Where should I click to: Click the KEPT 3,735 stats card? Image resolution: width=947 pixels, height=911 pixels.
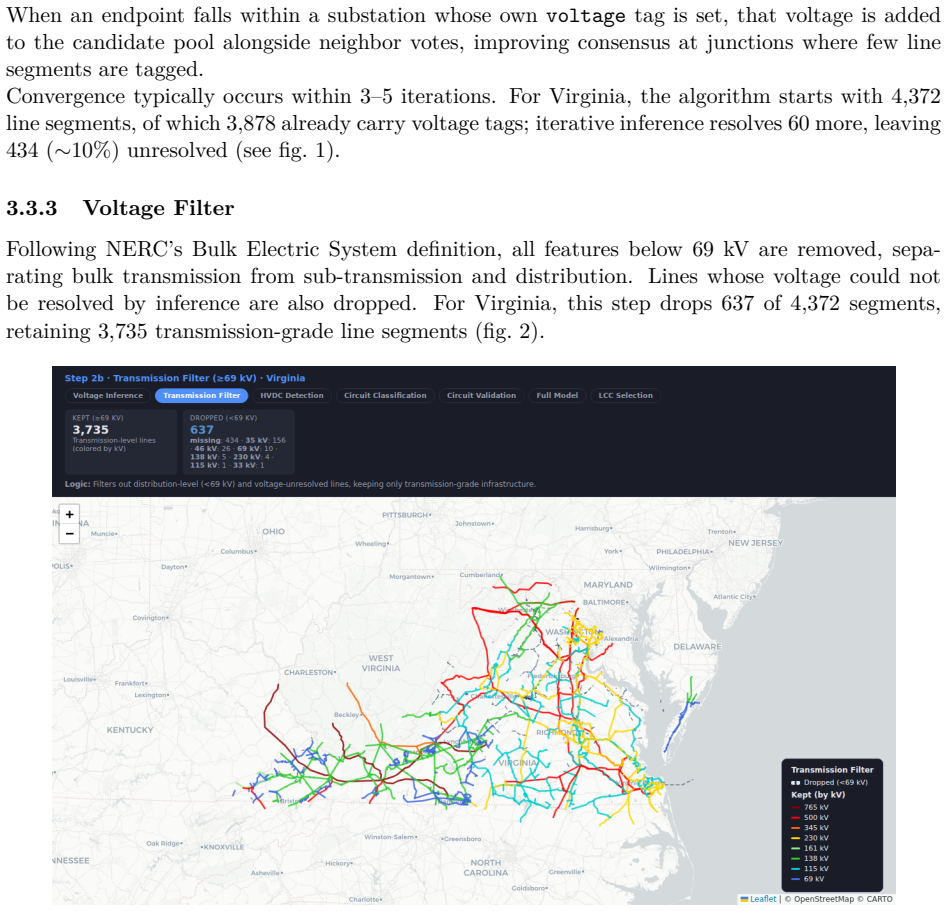[121, 442]
